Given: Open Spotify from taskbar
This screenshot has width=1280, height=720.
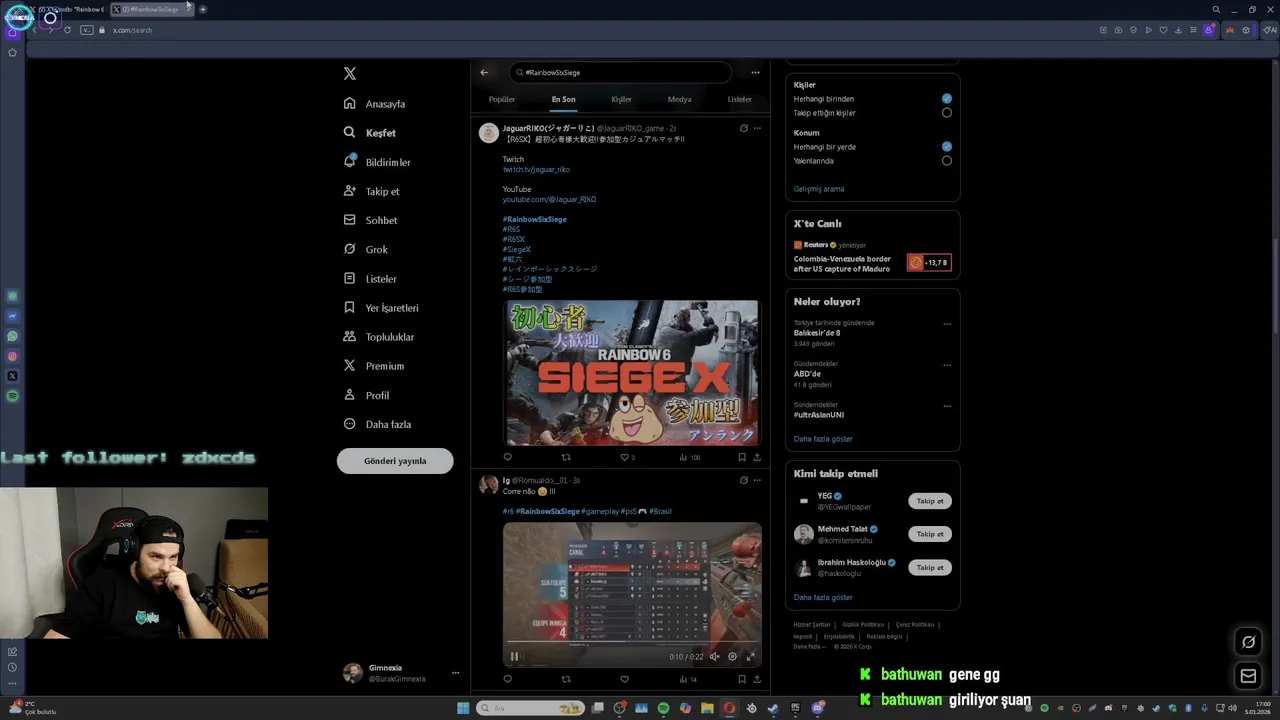Looking at the screenshot, I should (x=664, y=708).
